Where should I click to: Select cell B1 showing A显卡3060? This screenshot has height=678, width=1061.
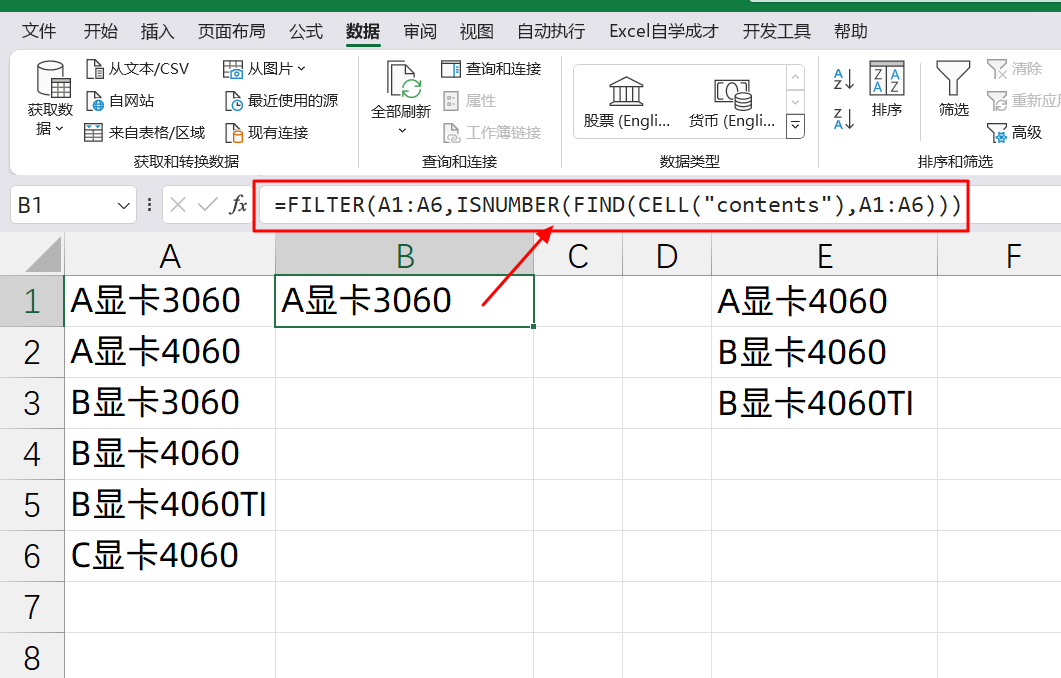pos(405,301)
